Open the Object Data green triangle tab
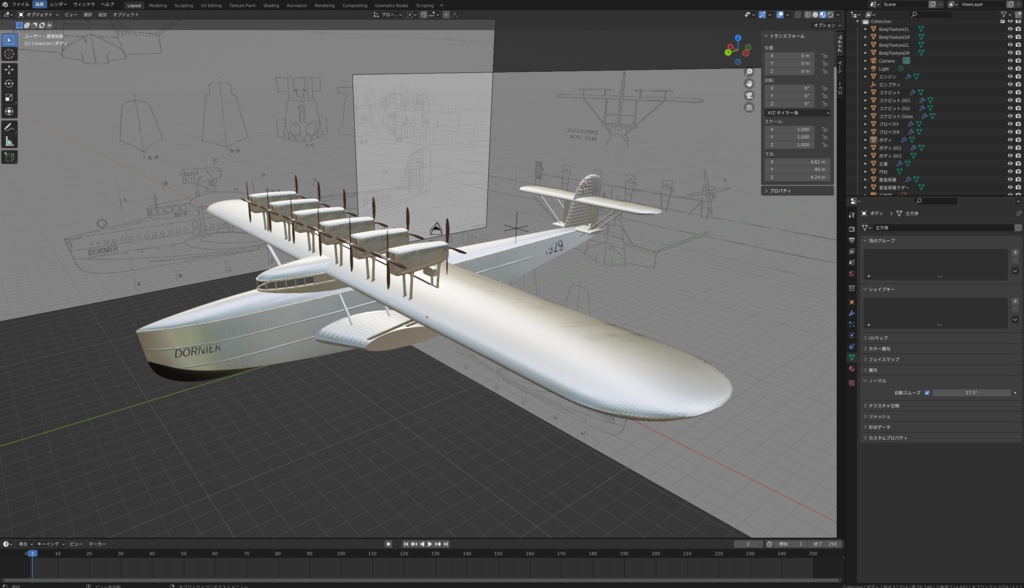This screenshot has width=1024, height=588. [x=852, y=357]
